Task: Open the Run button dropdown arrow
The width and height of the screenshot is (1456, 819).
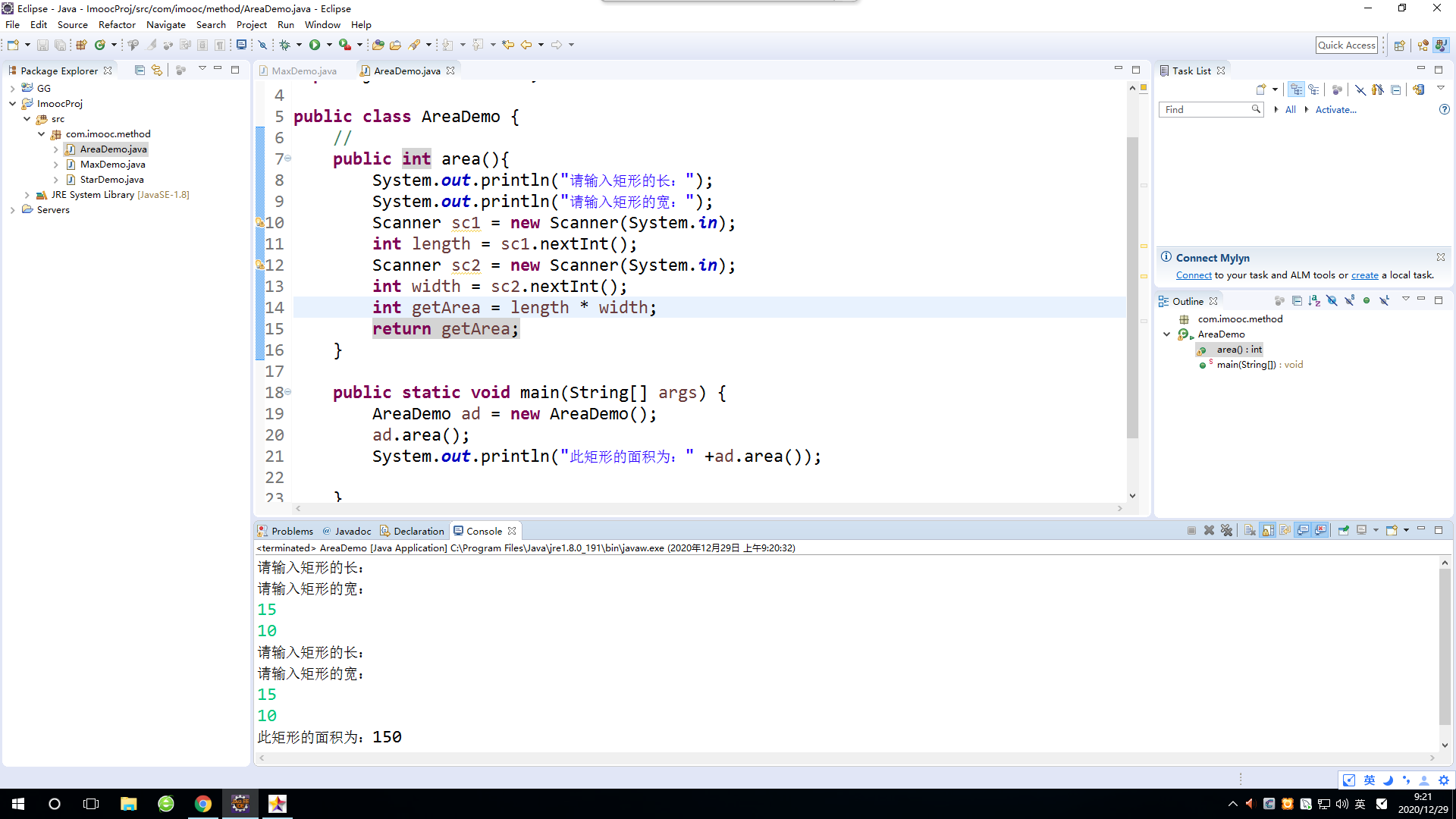Action: coord(329,45)
